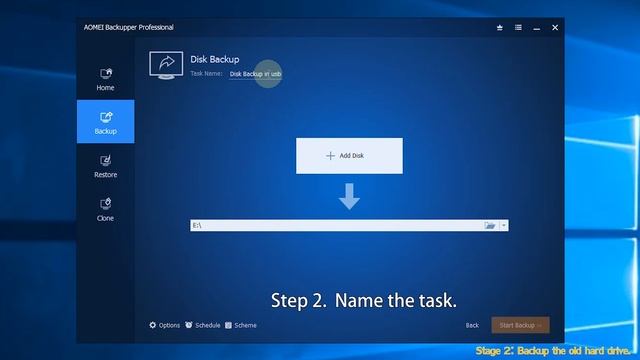Open the backup Scheme settings
Screen dimensions: 640x360
(x=241, y=325)
